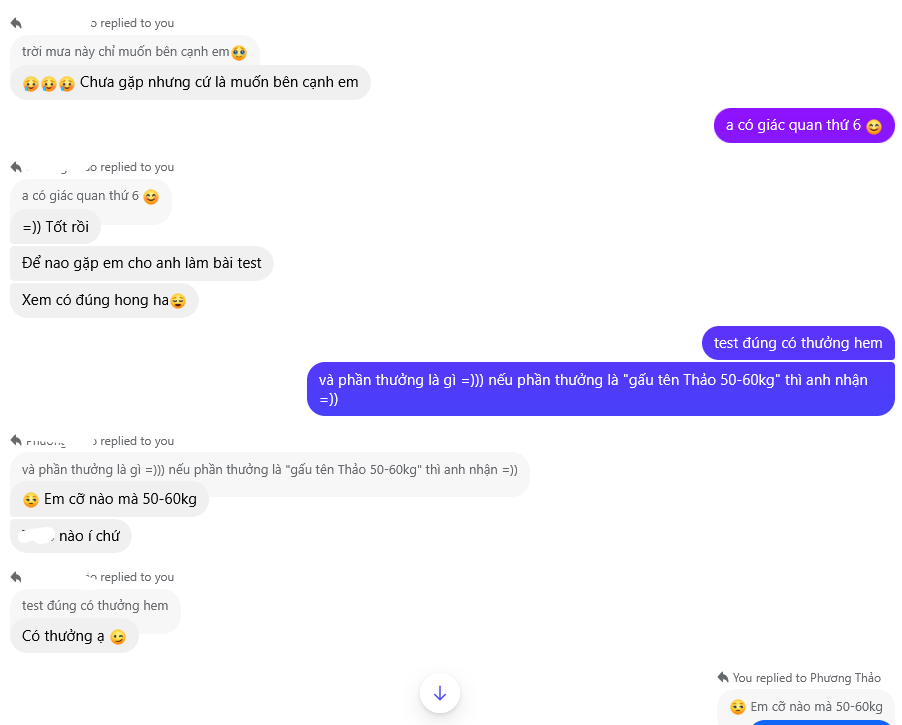The image size is (902, 725).
Task: Click reply arrow beside "You replied to Phương Thảo"
Action: point(723,678)
